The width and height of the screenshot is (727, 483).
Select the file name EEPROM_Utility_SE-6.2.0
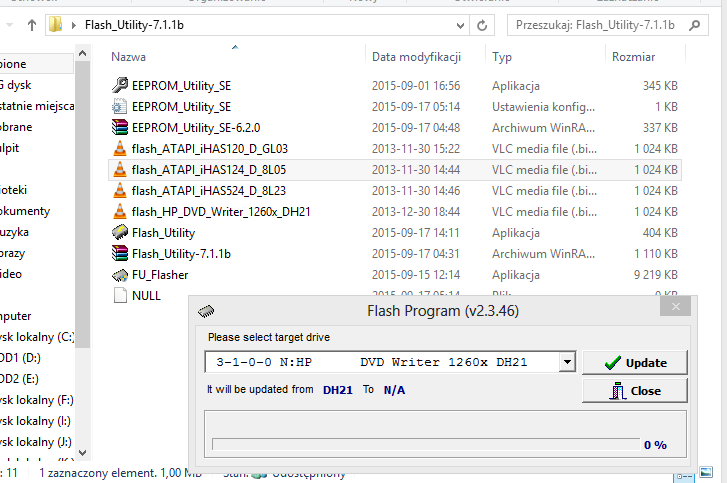click(x=196, y=128)
